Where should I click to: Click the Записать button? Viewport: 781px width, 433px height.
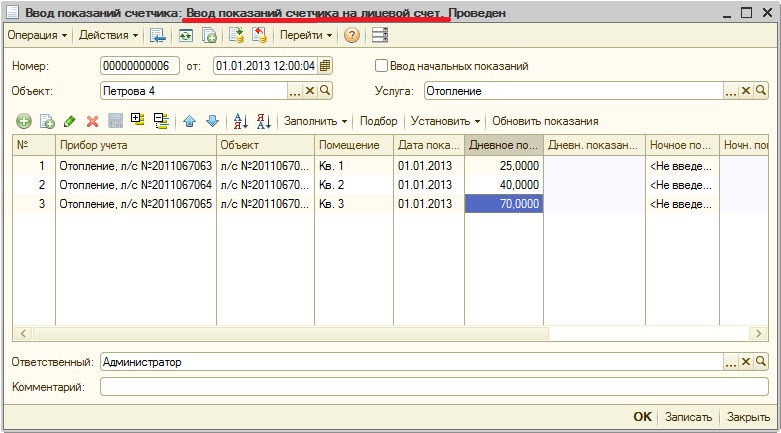coord(689,417)
